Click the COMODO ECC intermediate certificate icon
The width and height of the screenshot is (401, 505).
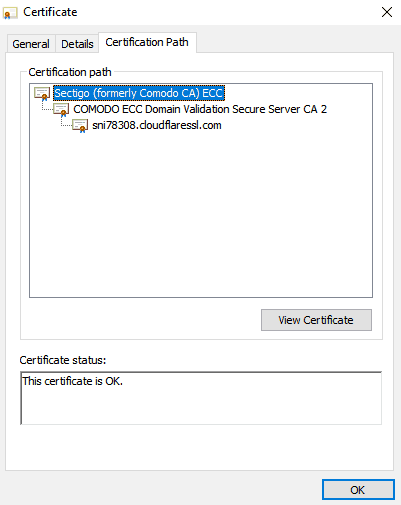pyautogui.click(x=61, y=110)
